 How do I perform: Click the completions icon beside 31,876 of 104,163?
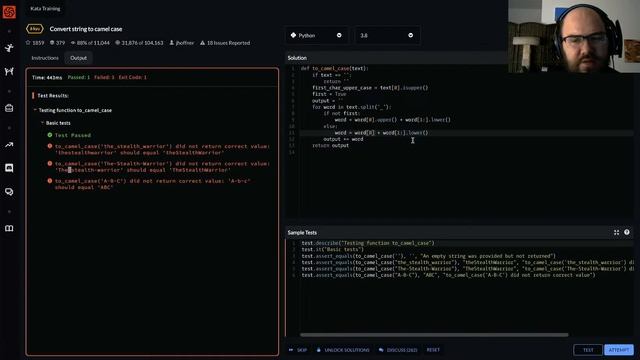click(x=118, y=42)
